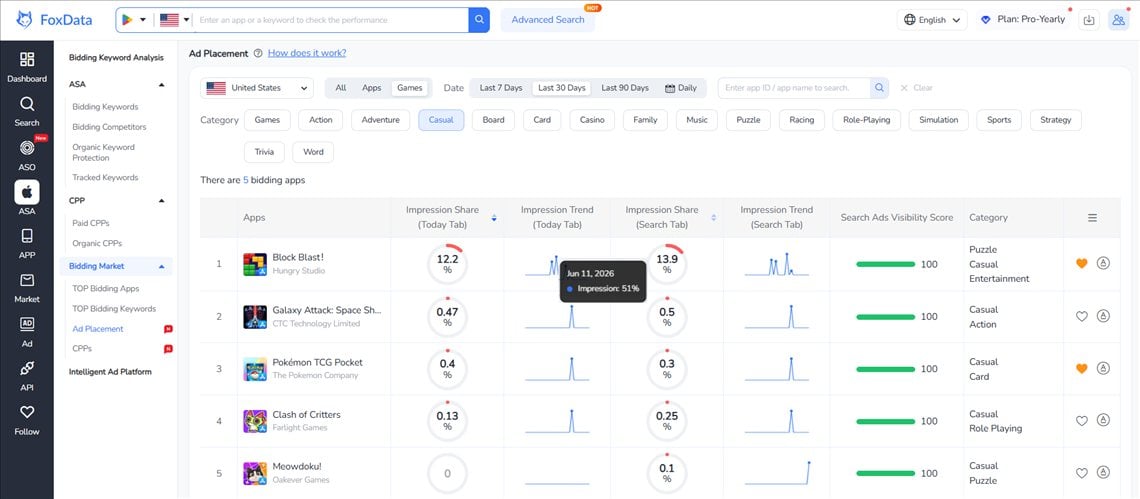Click the blue search magnifier button in top bar
Screen dimensions: 1140x499
point(479,20)
